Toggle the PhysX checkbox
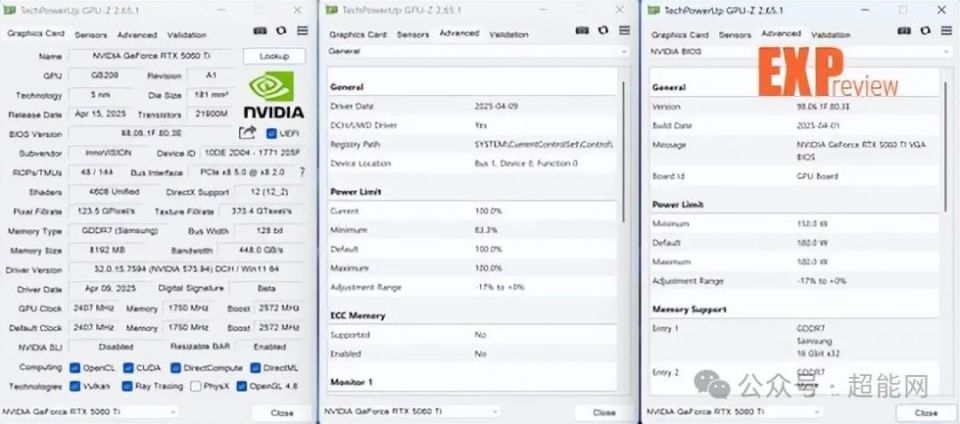 tap(195, 386)
